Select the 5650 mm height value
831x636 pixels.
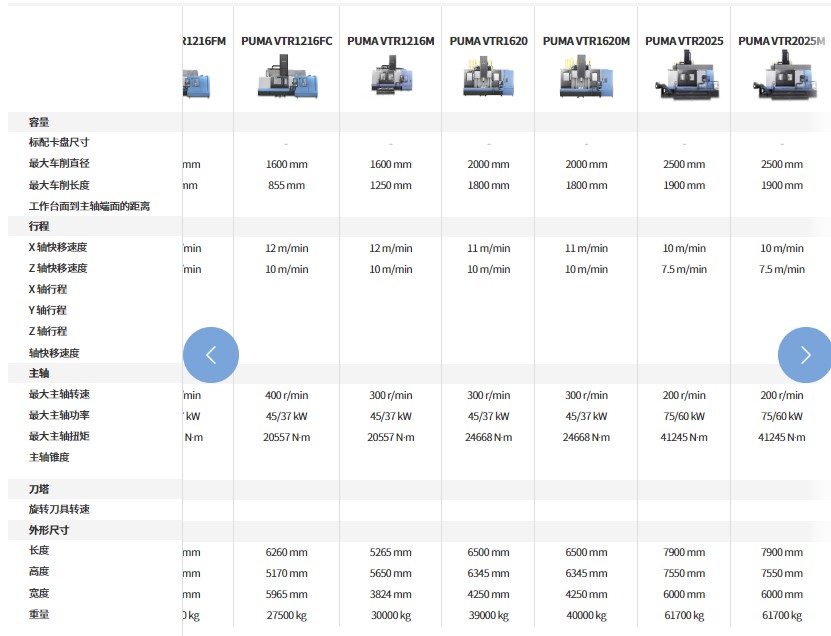(x=391, y=573)
